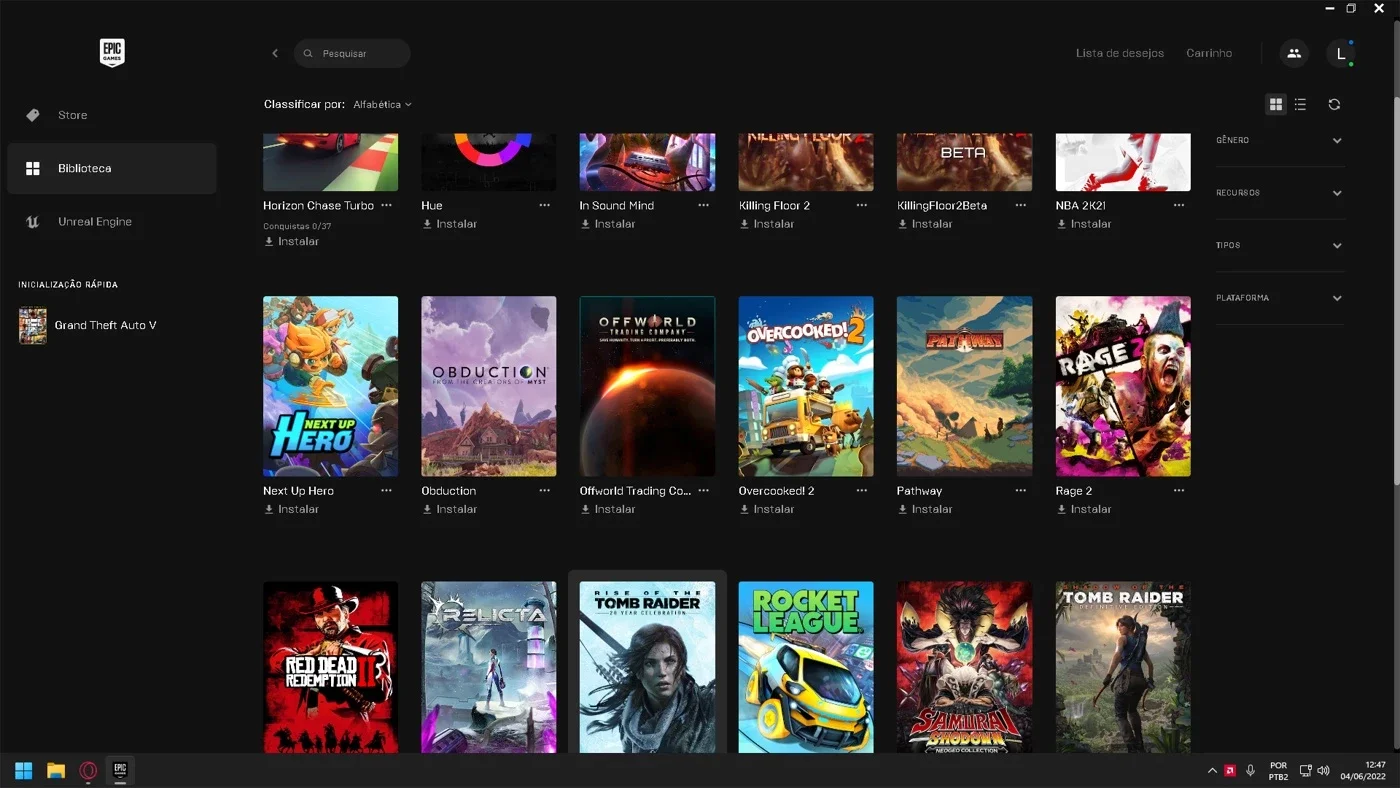Open the friends list icon
1400x788 pixels.
pos(1294,53)
